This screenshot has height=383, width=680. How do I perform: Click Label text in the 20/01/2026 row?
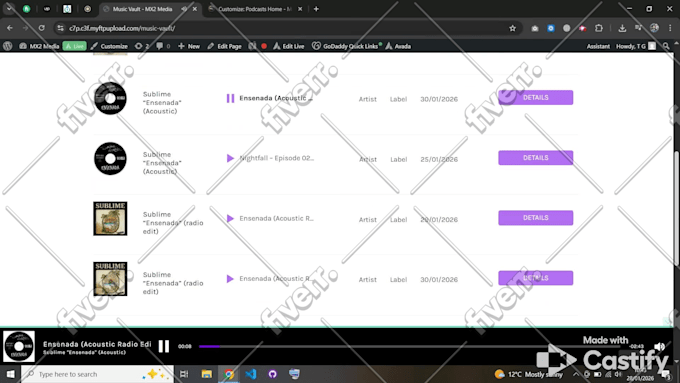click(x=399, y=219)
